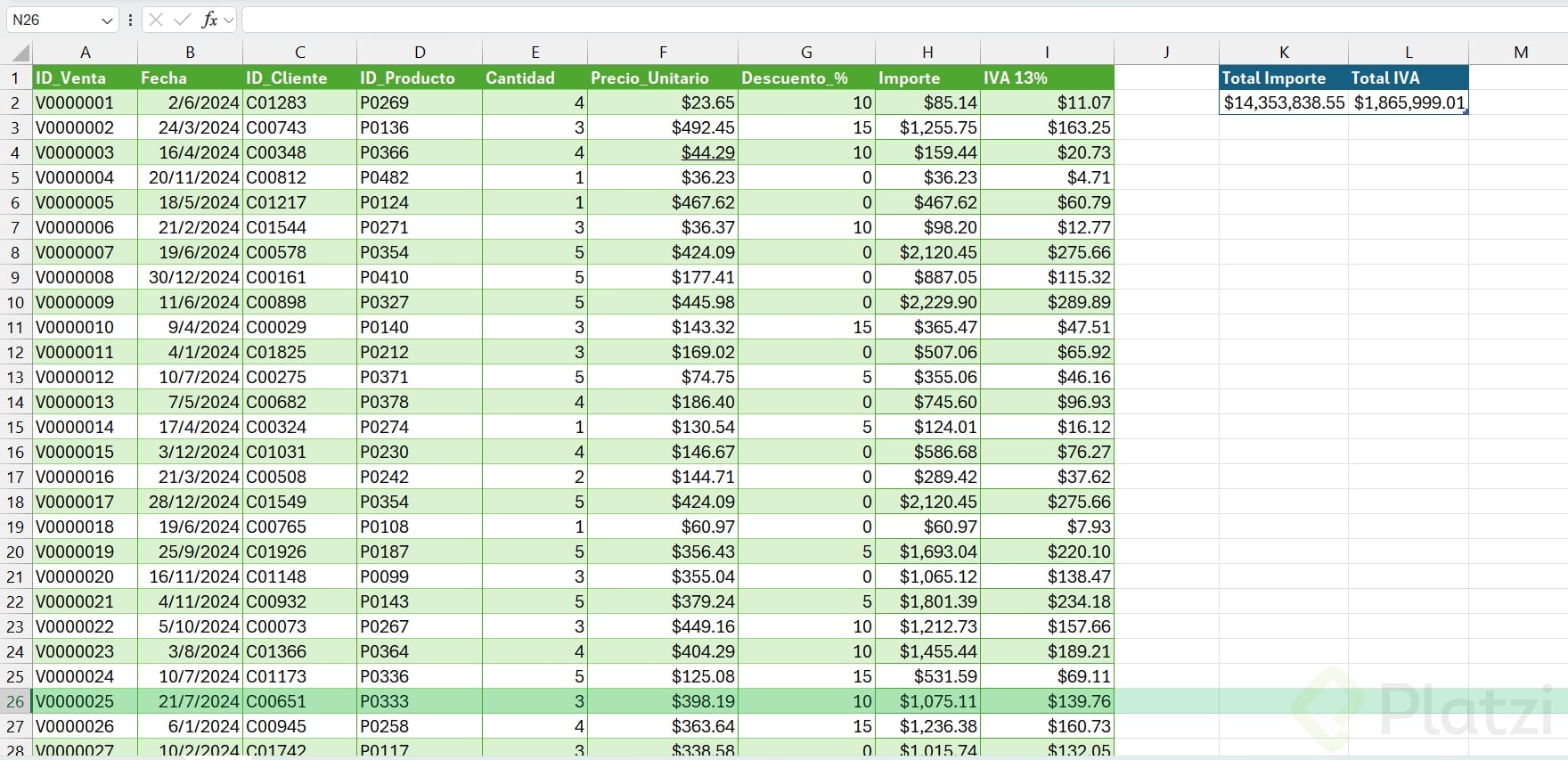Select the $14,353,838.55 total cell
1568x760 pixels.
[1284, 103]
